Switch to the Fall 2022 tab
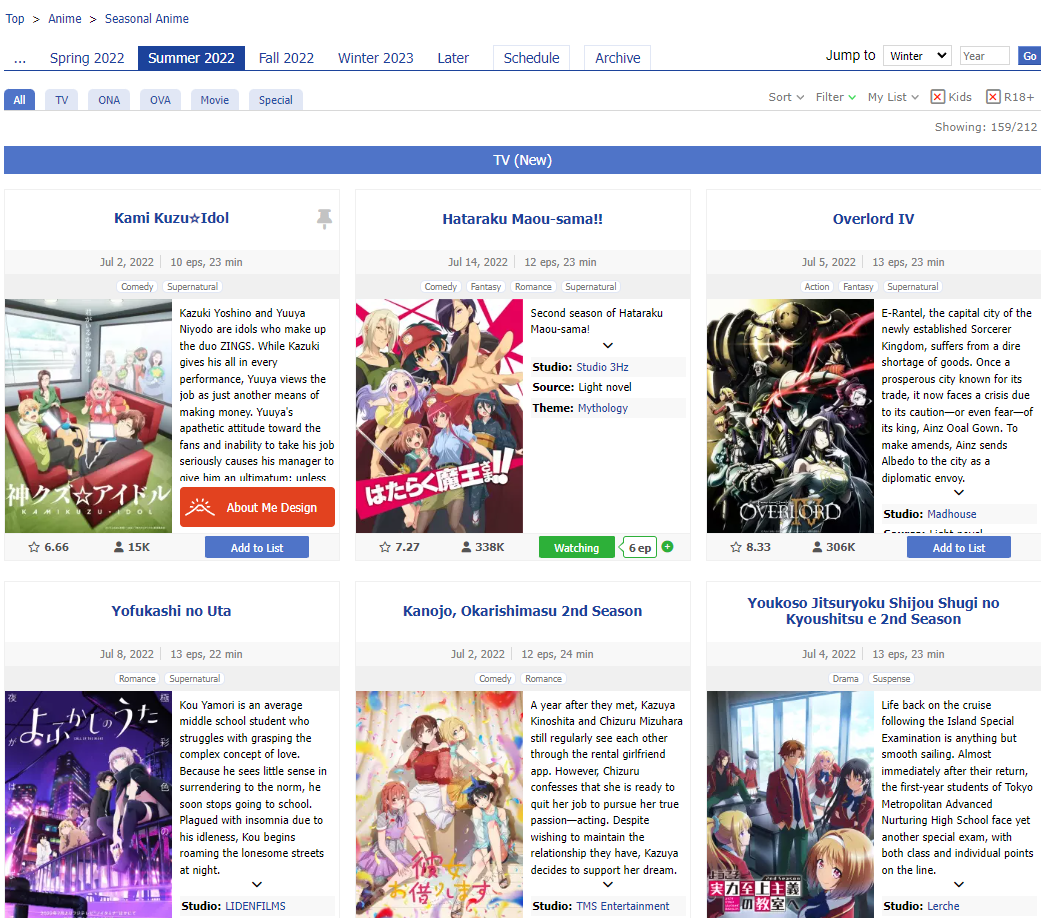The width and height of the screenshot is (1041, 918). pyautogui.click(x=286, y=58)
